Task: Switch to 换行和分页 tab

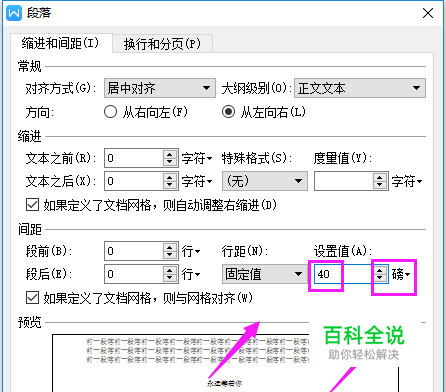Action: click(x=162, y=44)
